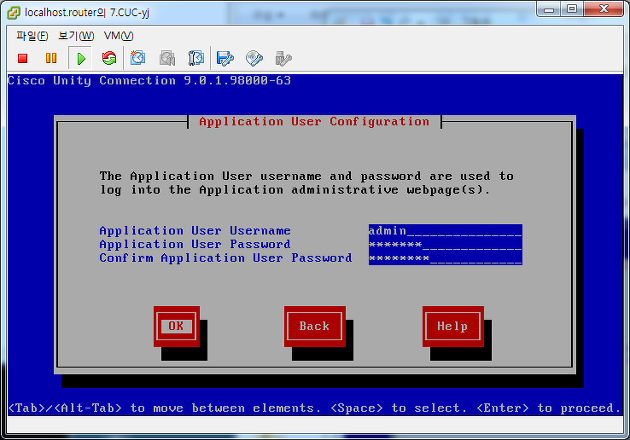This screenshot has height=440, width=630.
Task: Click the VMware console title bar icon
Action: click(14, 13)
